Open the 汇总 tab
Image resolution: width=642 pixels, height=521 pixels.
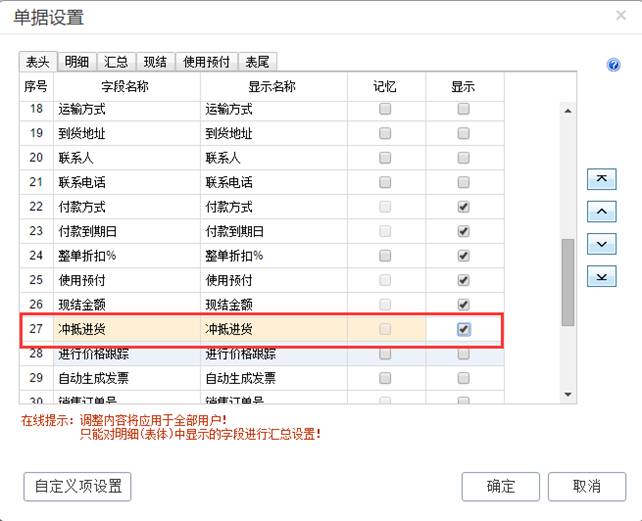[x=116, y=61]
